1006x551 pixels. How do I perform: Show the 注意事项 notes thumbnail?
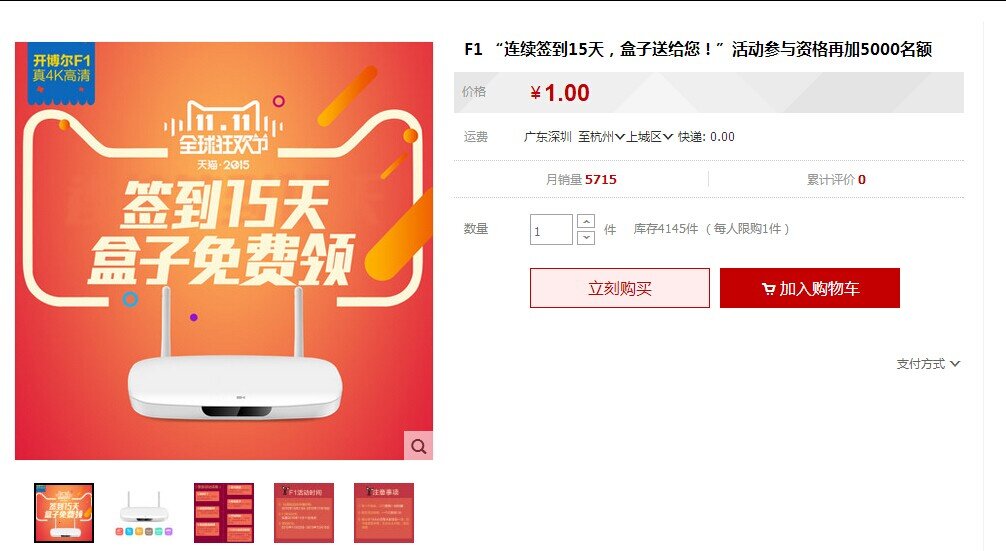(384, 513)
